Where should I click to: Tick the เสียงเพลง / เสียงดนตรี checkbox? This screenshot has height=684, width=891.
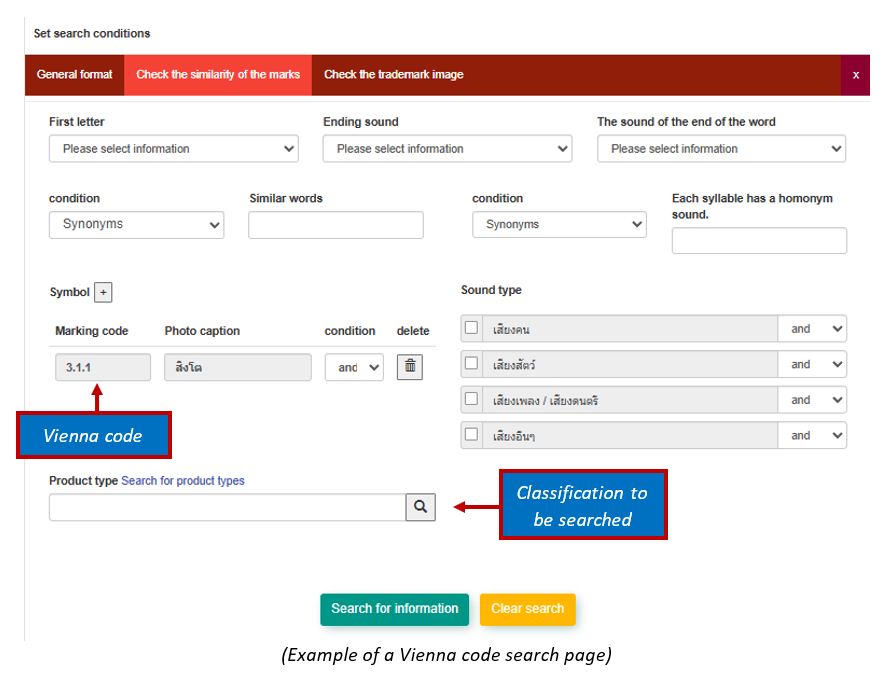pos(471,400)
